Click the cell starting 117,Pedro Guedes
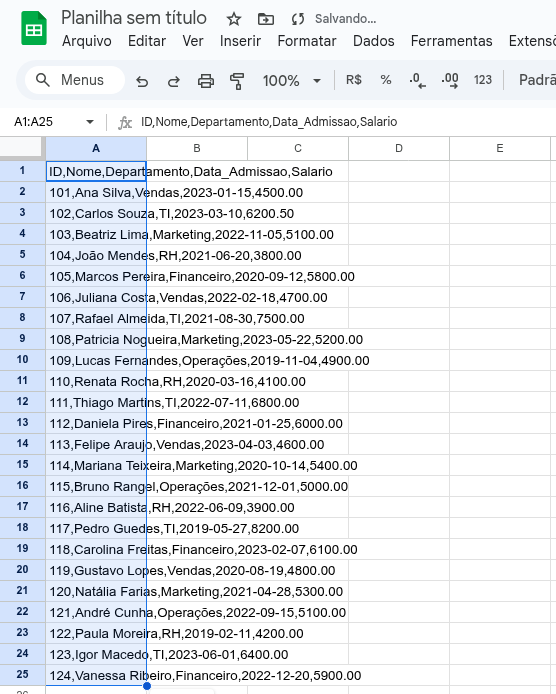Image resolution: width=556 pixels, height=694 pixels. 96,528
